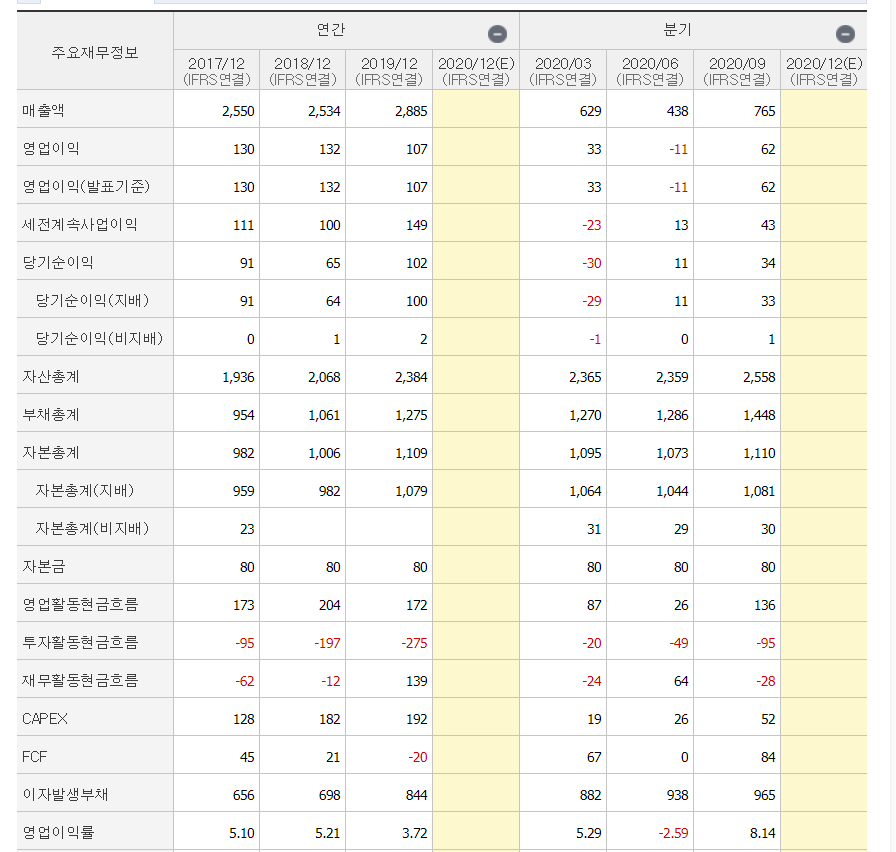The height and width of the screenshot is (852, 896).
Task: Click the 8.14 operating margin value
Action: (x=762, y=833)
